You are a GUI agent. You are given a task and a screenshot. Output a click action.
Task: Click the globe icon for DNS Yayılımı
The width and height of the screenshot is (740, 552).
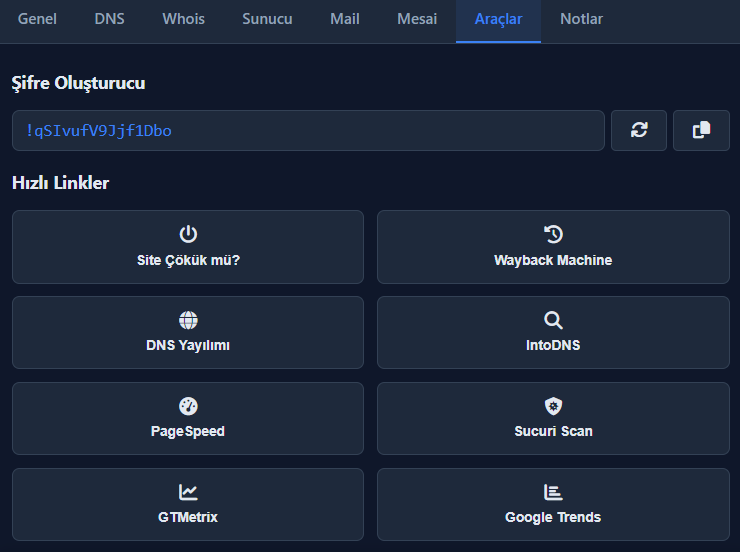point(188,320)
